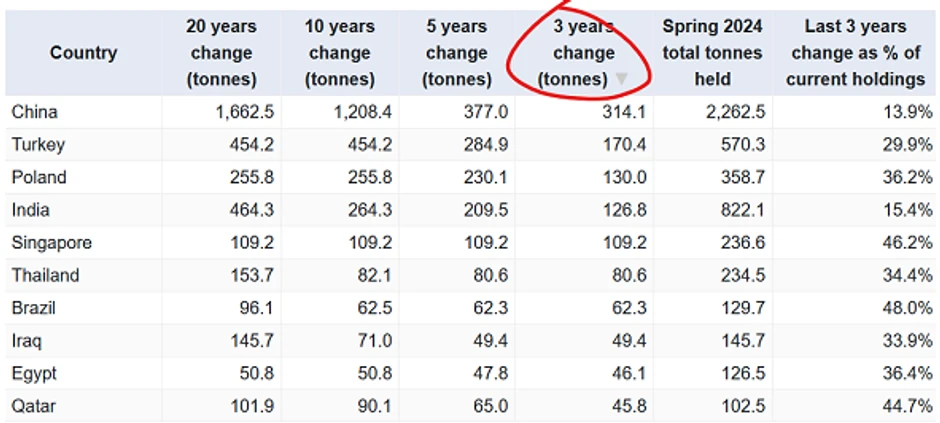
Task: Sort by Last 3 years change as % header
Action: pyautogui.click(x=855, y=53)
